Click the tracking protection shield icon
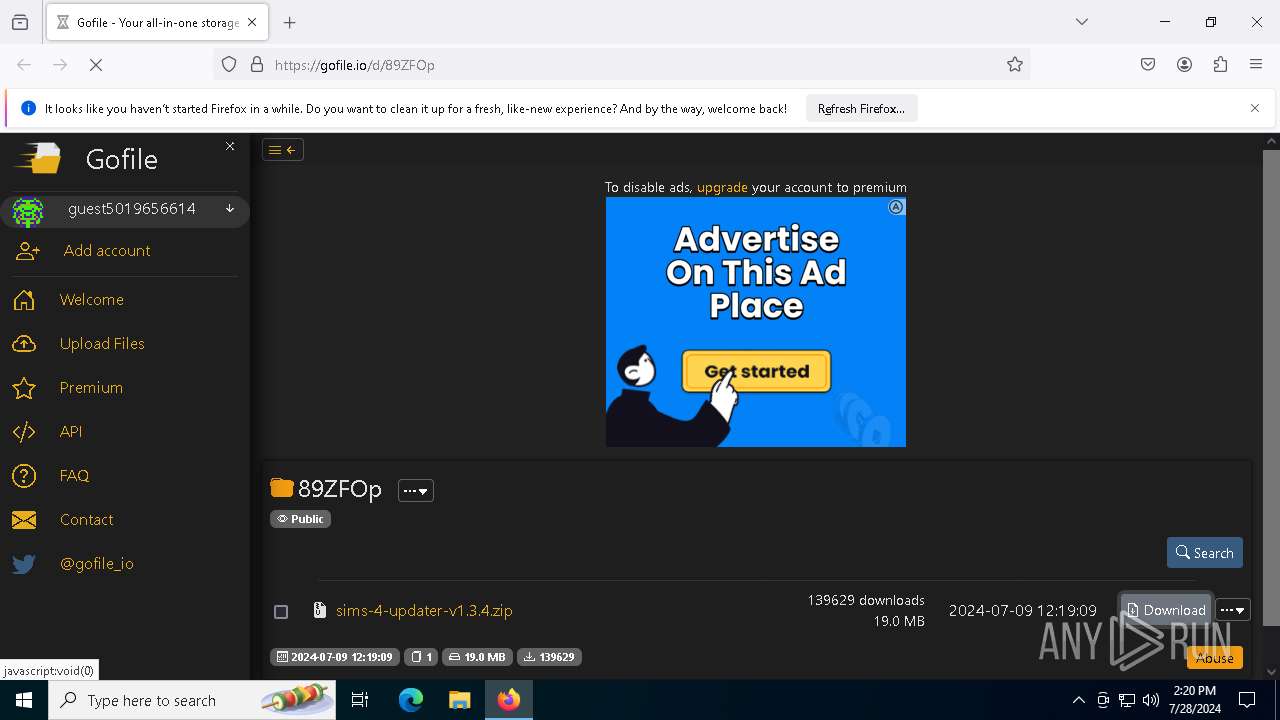1280x720 pixels. [229, 65]
